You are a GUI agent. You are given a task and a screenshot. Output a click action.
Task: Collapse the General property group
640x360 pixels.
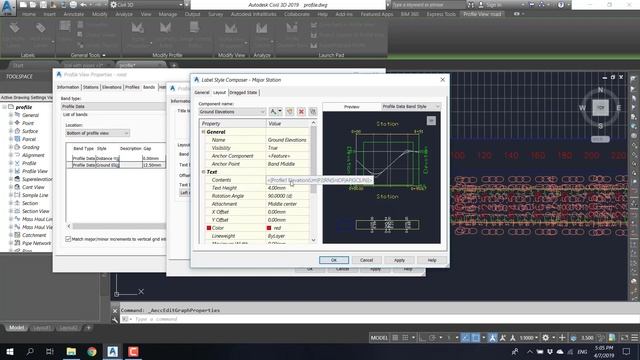203,132
